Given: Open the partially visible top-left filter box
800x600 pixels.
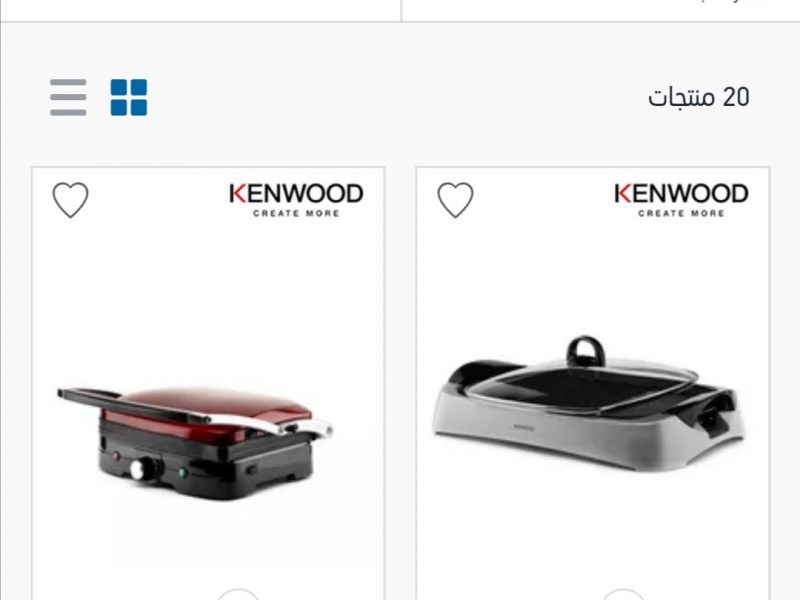Looking at the screenshot, I should (x=201, y=10).
